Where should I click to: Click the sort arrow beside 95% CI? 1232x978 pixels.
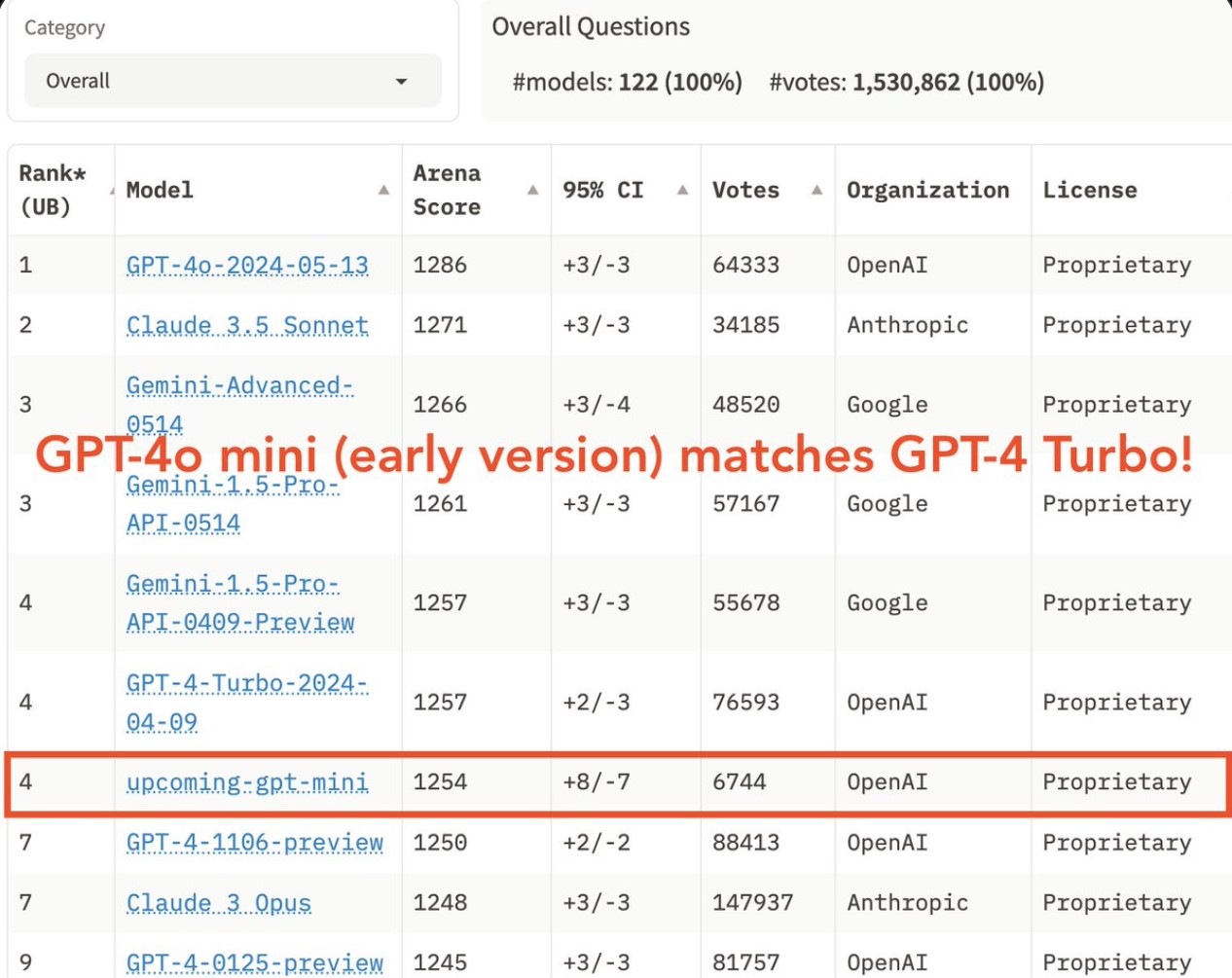682,190
